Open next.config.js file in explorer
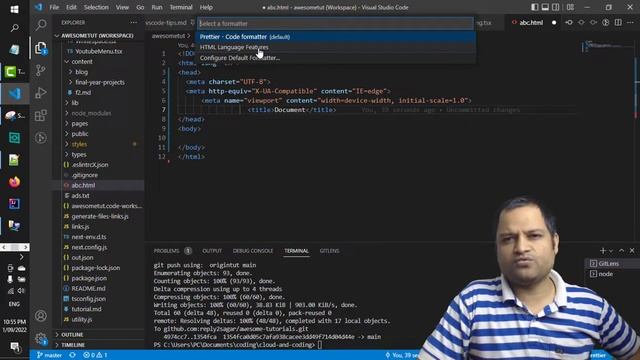The width and height of the screenshot is (640, 360). tap(98, 247)
